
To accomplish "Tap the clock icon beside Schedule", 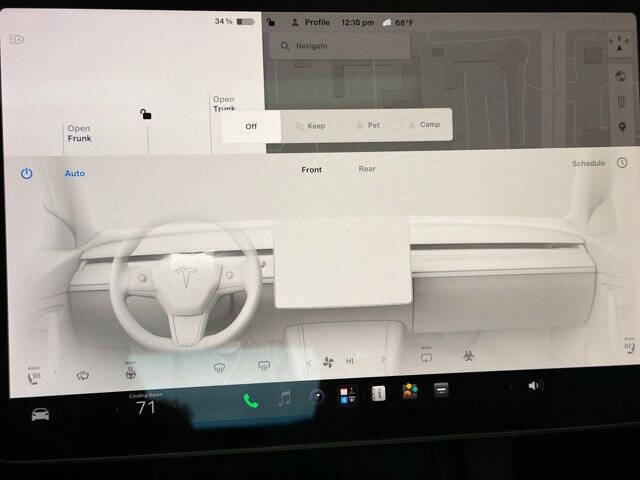I will tap(622, 163).
